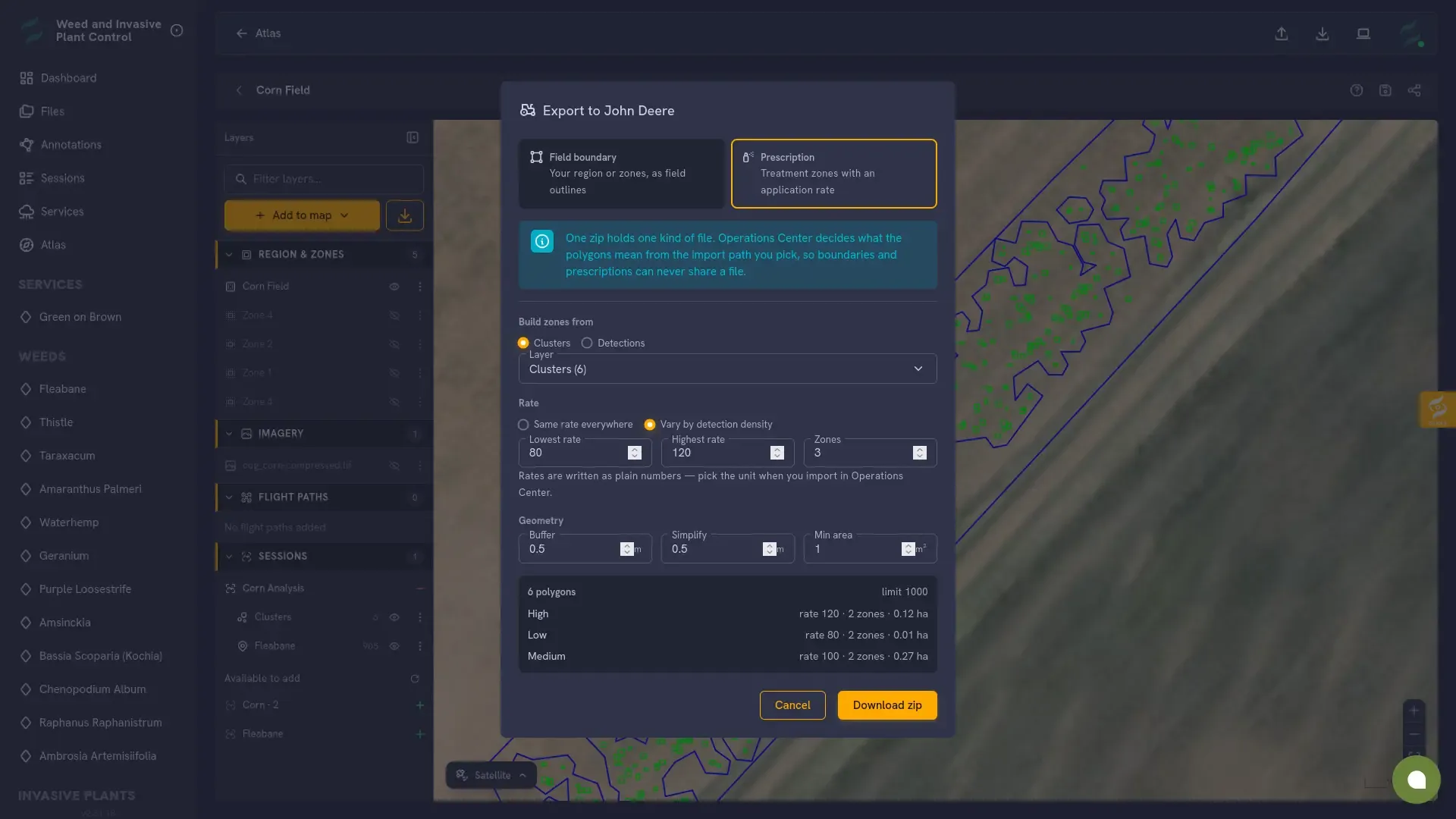1456x819 pixels.
Task: Refresh the Available to add list
Action: [x=415, y=679]
